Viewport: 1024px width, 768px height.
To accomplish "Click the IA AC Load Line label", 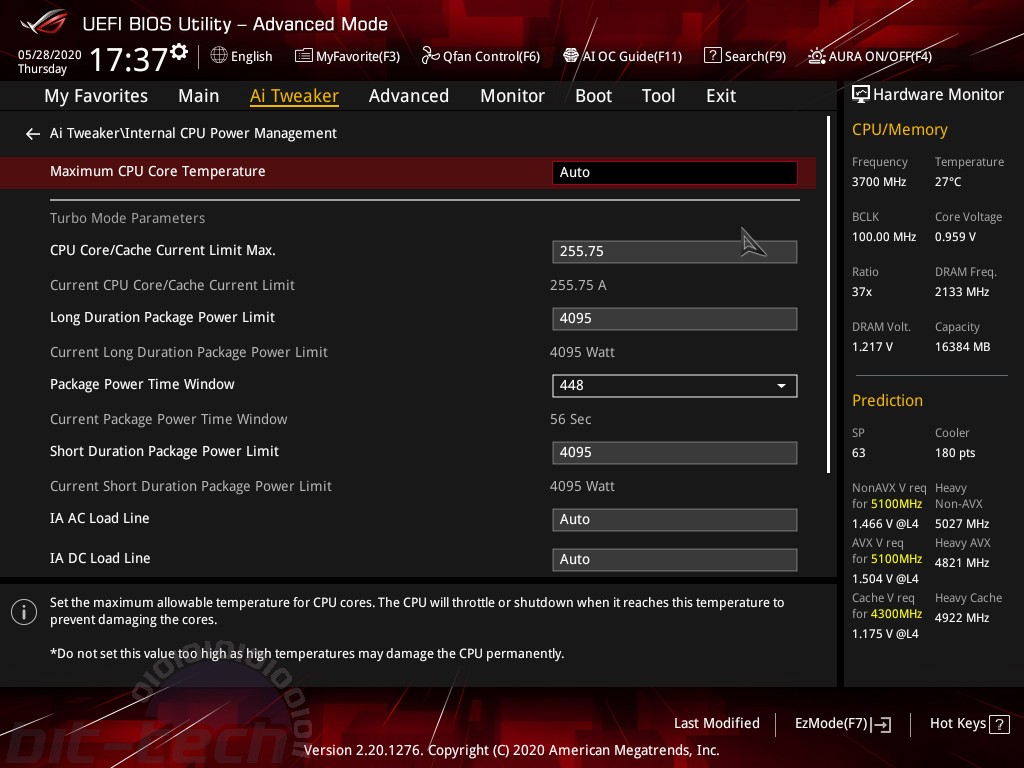I will pos(99,519).
